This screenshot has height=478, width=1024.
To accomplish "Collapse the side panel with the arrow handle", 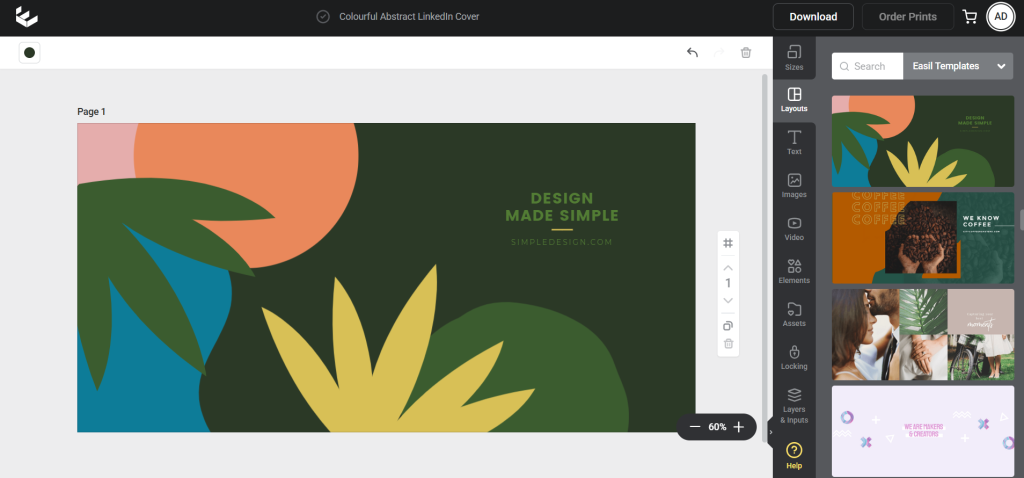I will coord(771,432).
